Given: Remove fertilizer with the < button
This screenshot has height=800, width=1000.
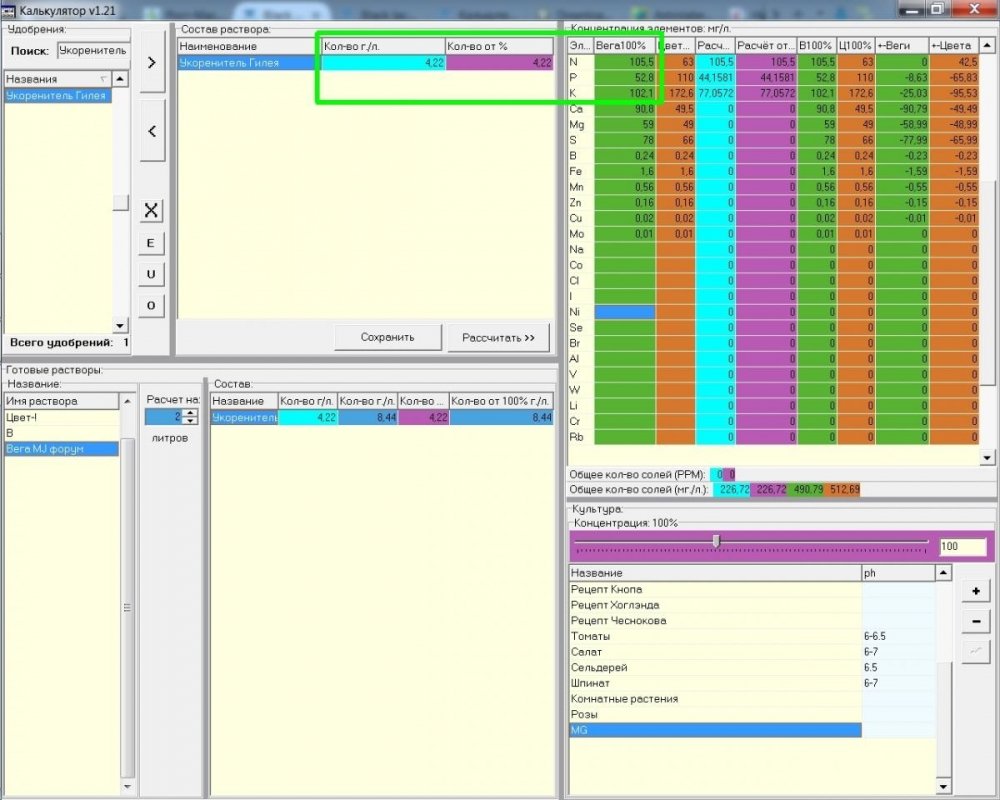Looking at the screenshot, I should [x=152, y=131].
